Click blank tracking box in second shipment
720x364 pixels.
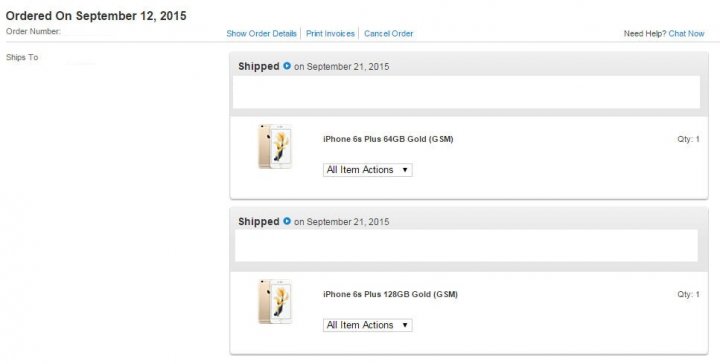467,246
